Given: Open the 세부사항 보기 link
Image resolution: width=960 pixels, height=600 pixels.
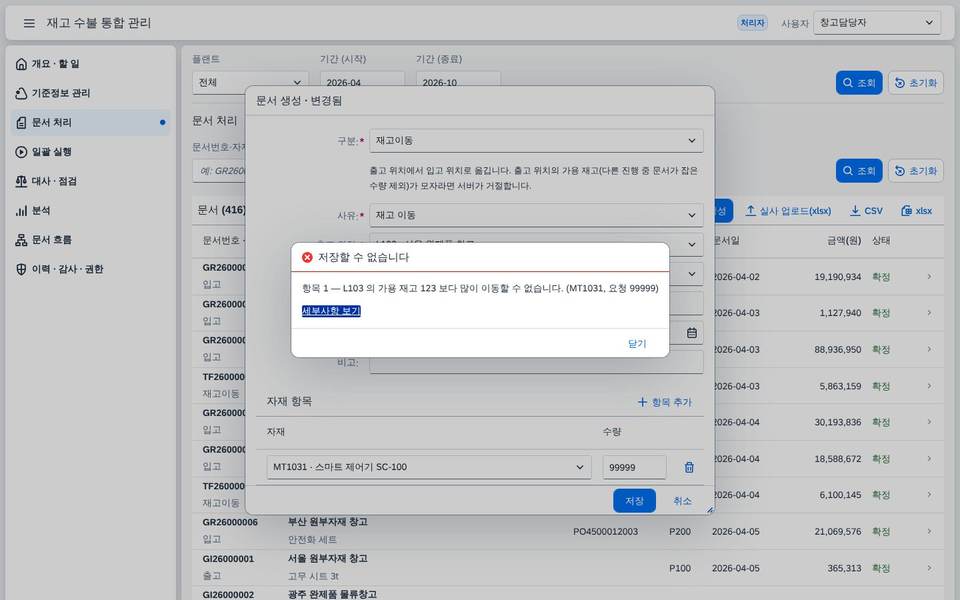Looking at the screenshot, I should [x=331, y=311].
